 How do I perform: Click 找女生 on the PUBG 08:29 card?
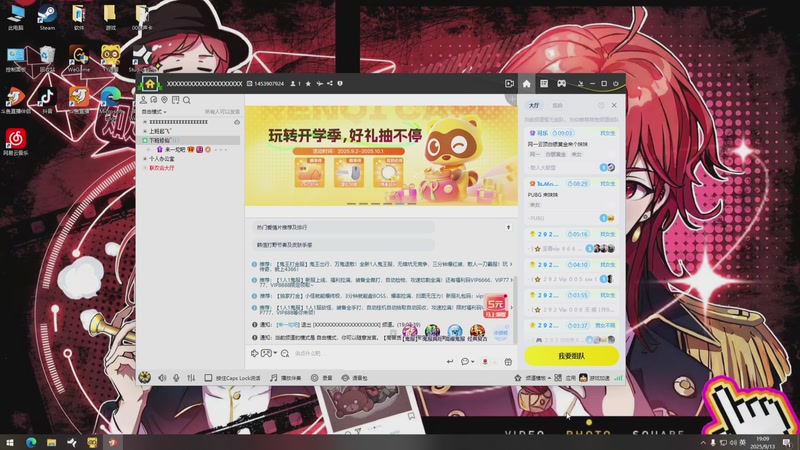click(x=608, y=184)
